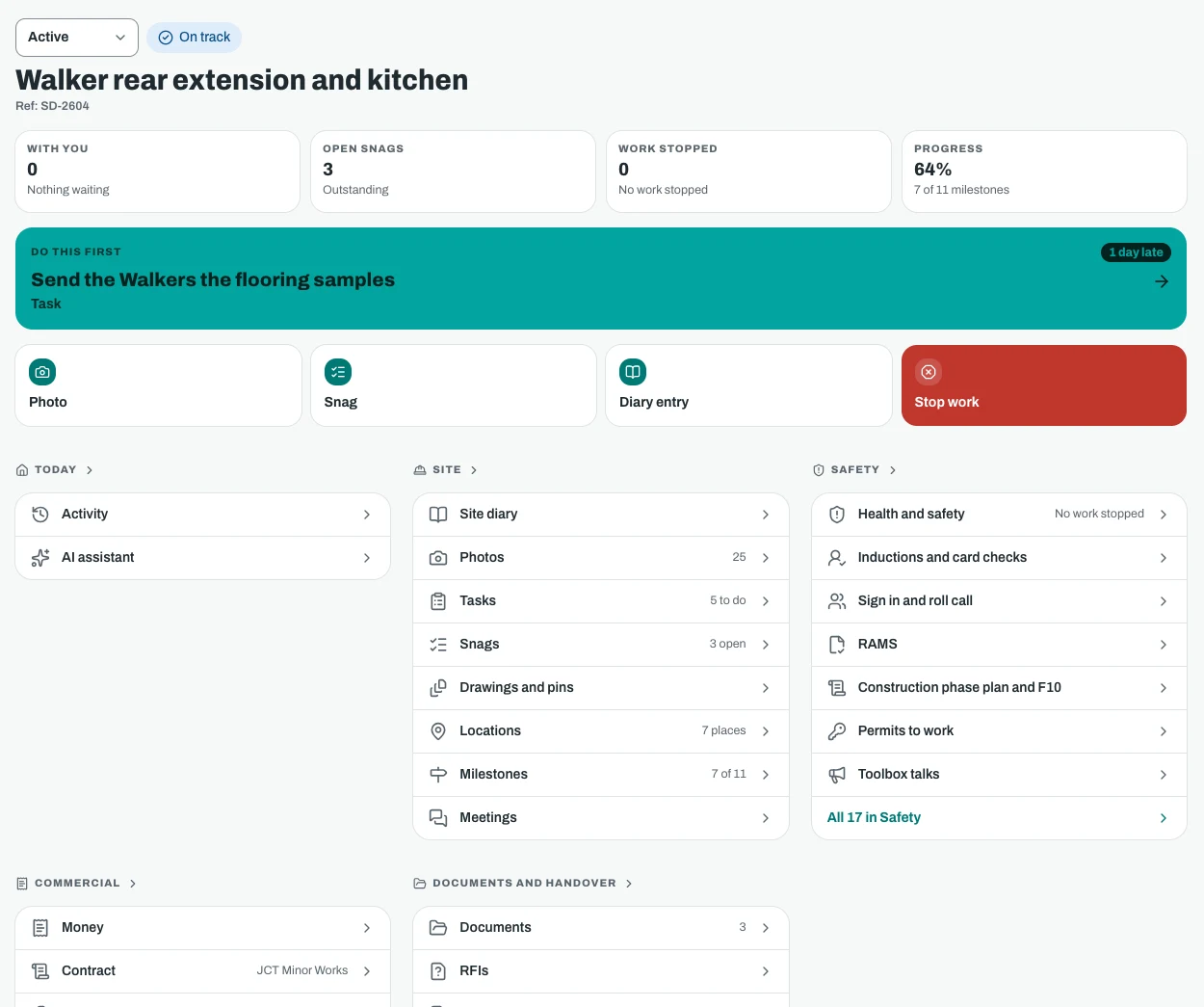Click the 1 day late badge
Screen dimensions: 1204x1007
[x=1137, y=252]
